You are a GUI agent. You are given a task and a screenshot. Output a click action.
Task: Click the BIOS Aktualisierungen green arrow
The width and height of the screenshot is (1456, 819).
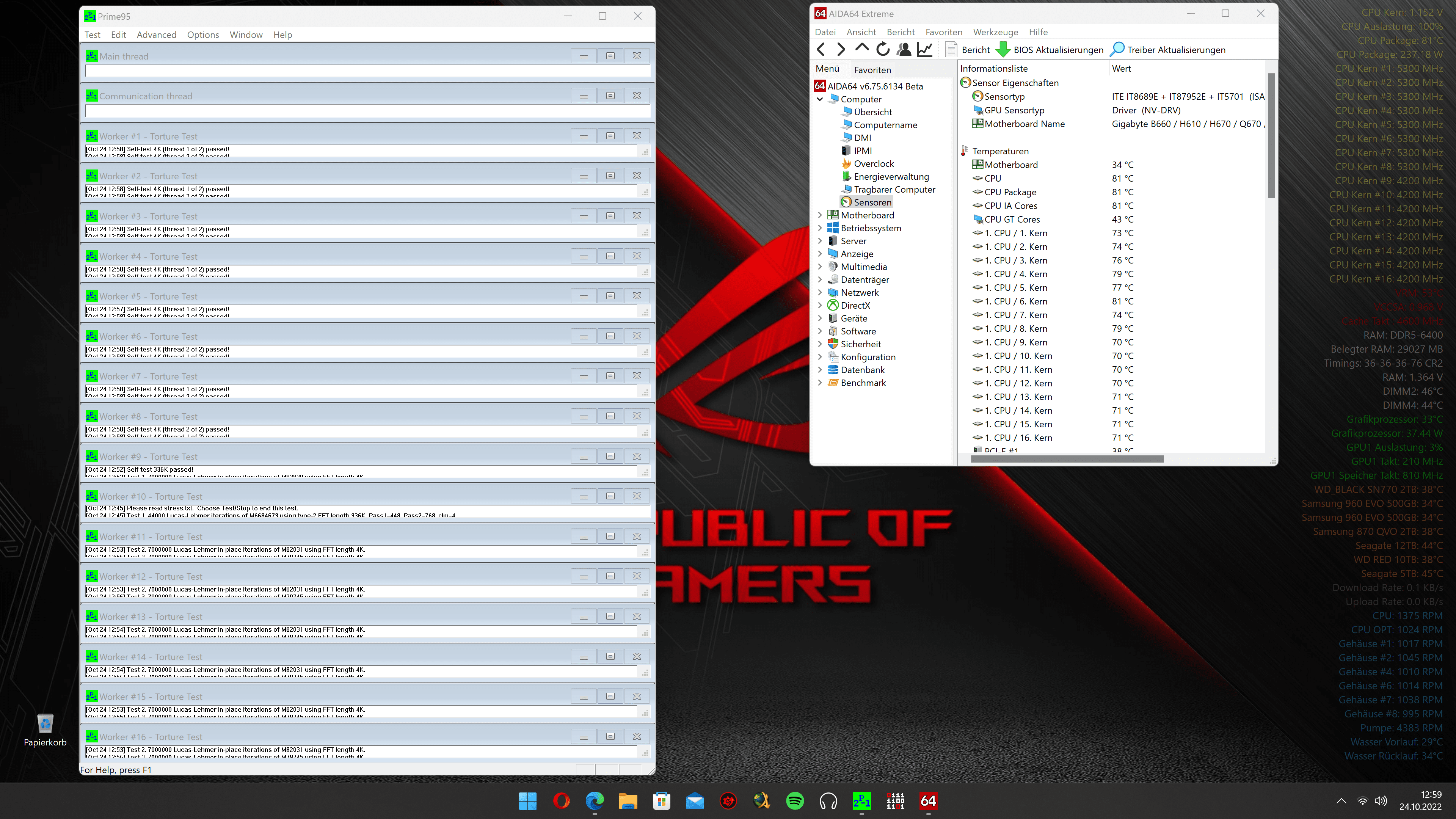click(x=1003, y=50)
